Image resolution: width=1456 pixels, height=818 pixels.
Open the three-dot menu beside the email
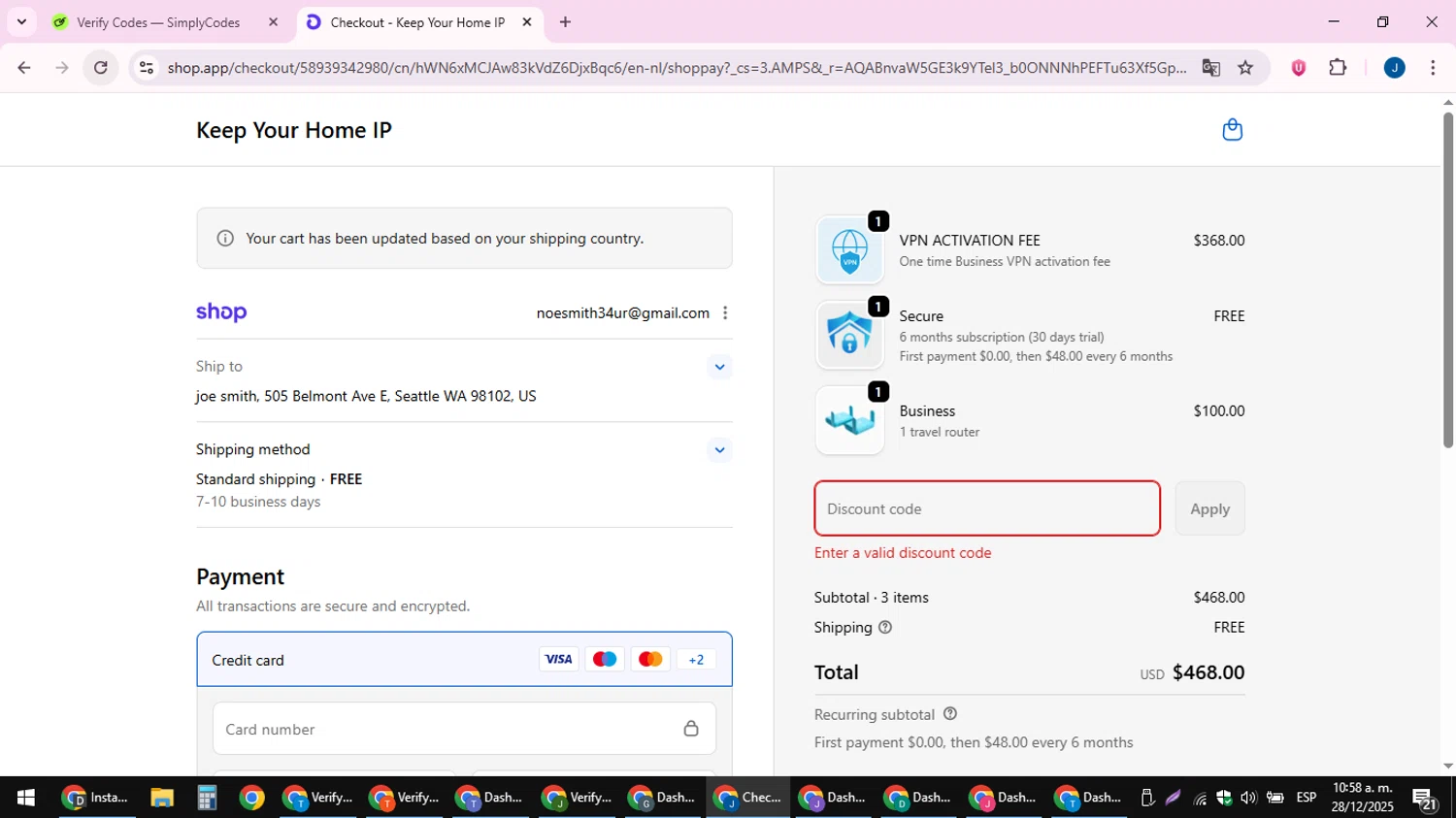tap(725, 312)
